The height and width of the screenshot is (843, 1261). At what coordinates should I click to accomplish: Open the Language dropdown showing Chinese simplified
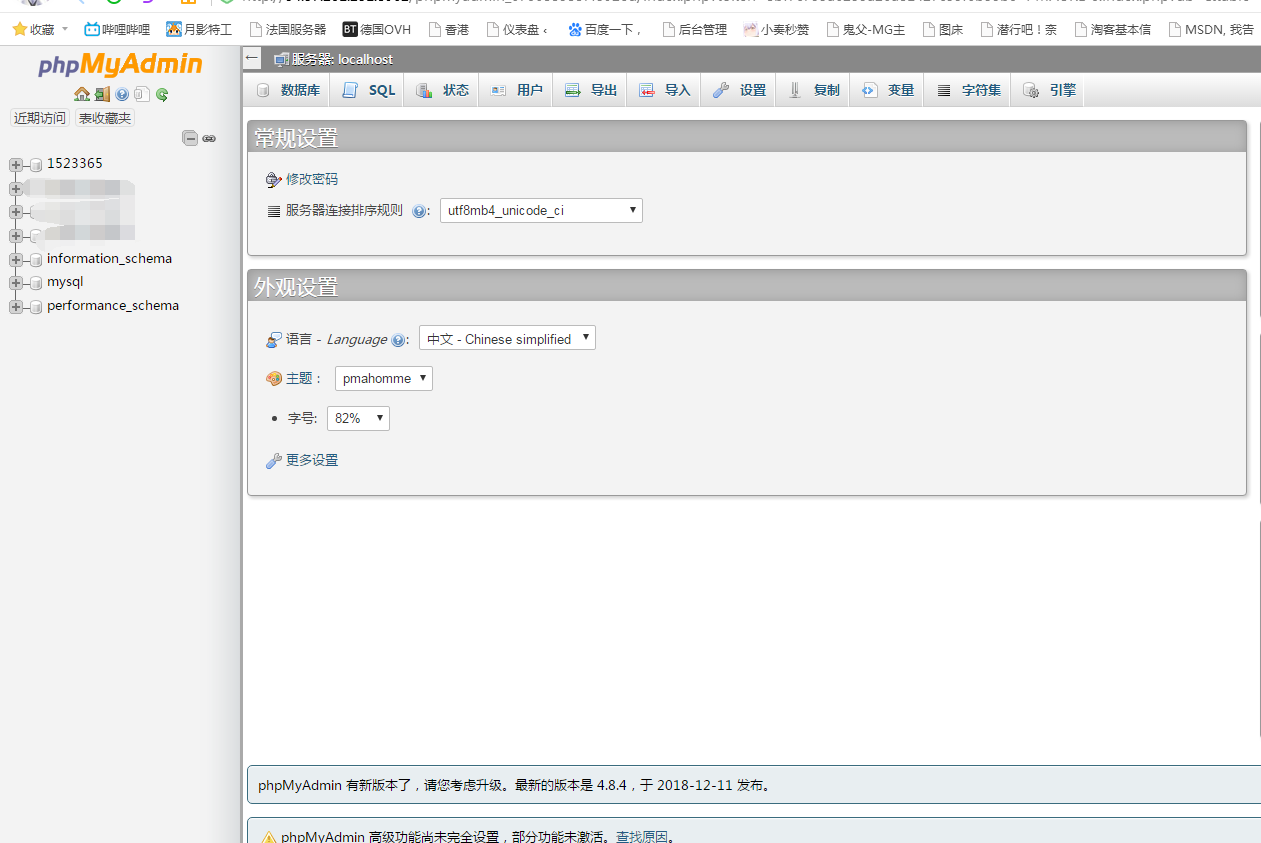[507, 338]
